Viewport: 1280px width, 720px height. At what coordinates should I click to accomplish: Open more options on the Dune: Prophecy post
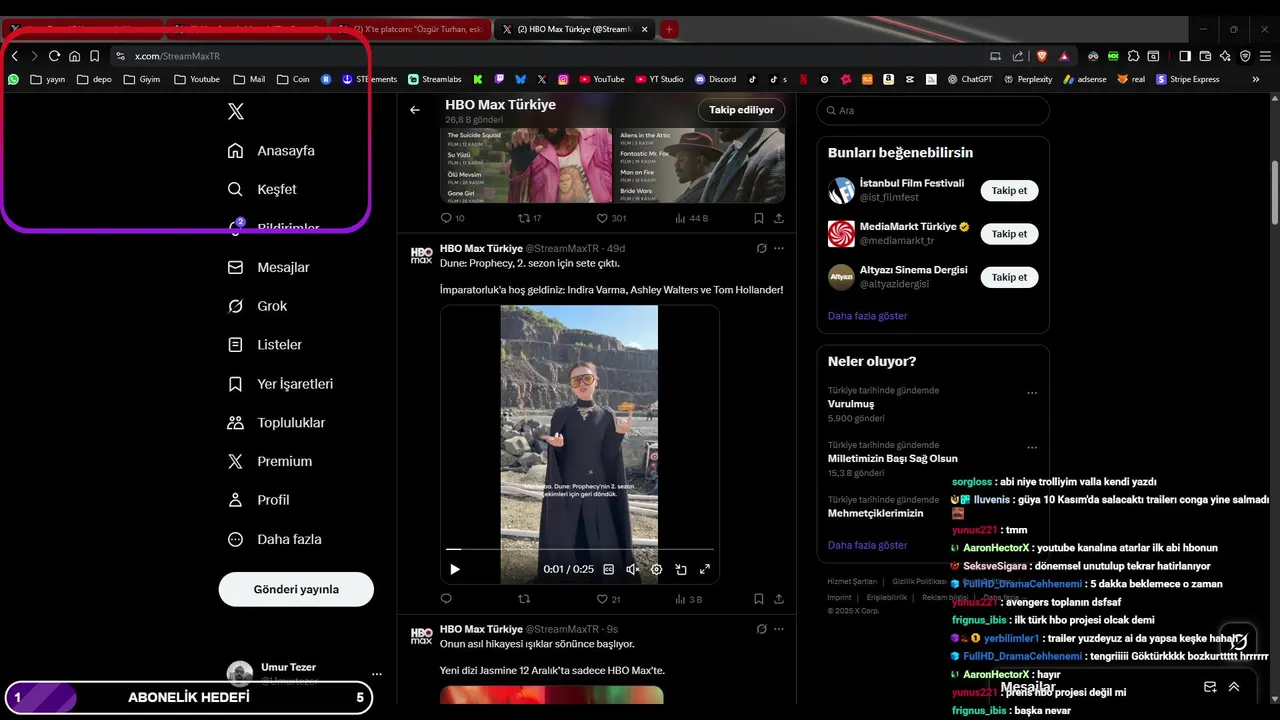(x=779, y=248)
